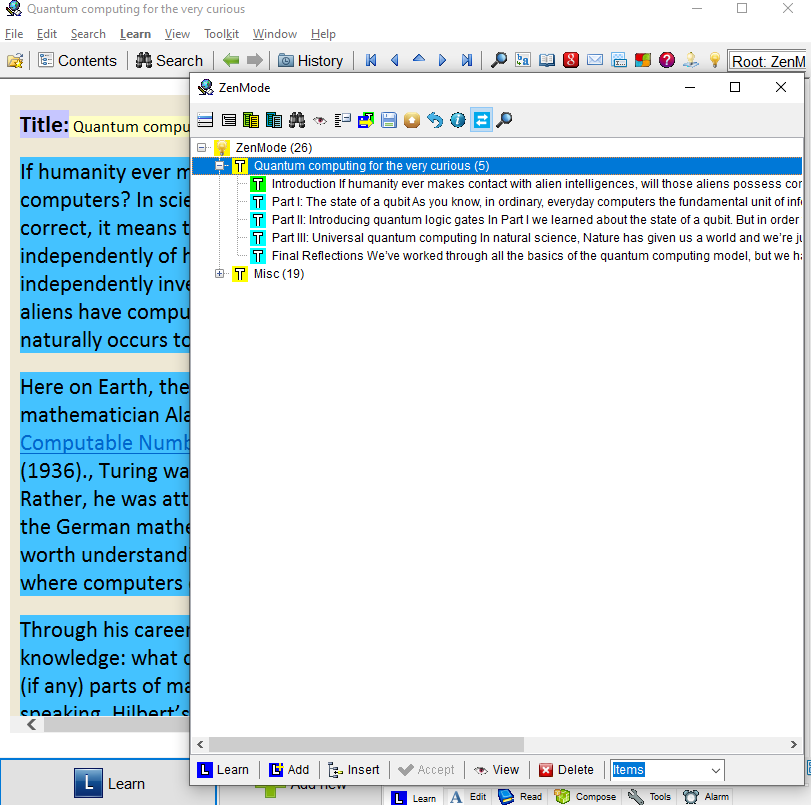Click the magnifier icon in ZenMode toolbar

tap(504, 120)
